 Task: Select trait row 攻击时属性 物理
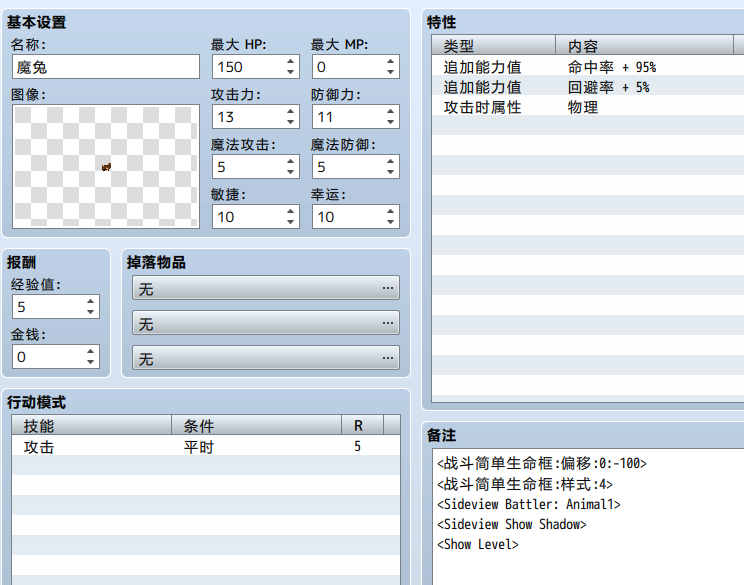(588, 107)
